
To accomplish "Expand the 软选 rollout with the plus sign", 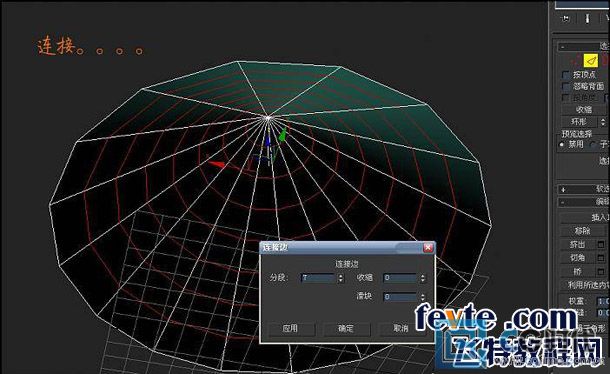I will 584,189.
